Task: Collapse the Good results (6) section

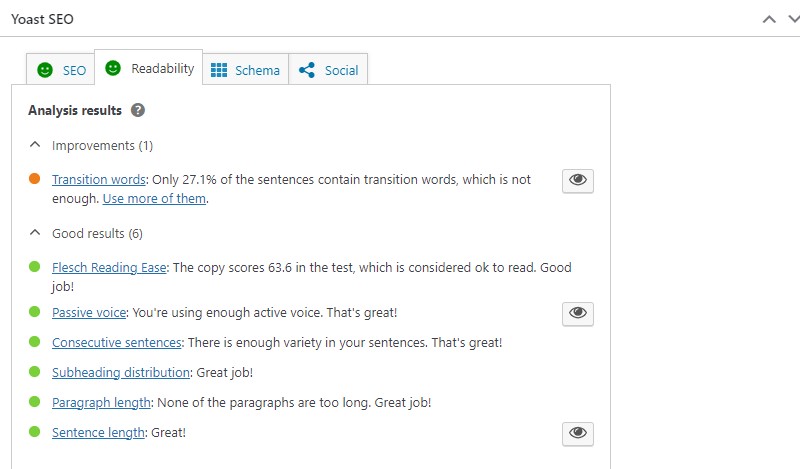Action: click(x=36, y=233)
